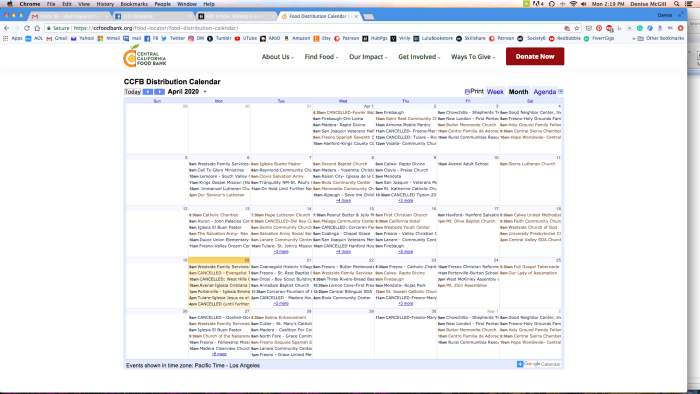This screenshot has width=700, height=394.
Task: Bookmark page with star icon
Action: 577,28
